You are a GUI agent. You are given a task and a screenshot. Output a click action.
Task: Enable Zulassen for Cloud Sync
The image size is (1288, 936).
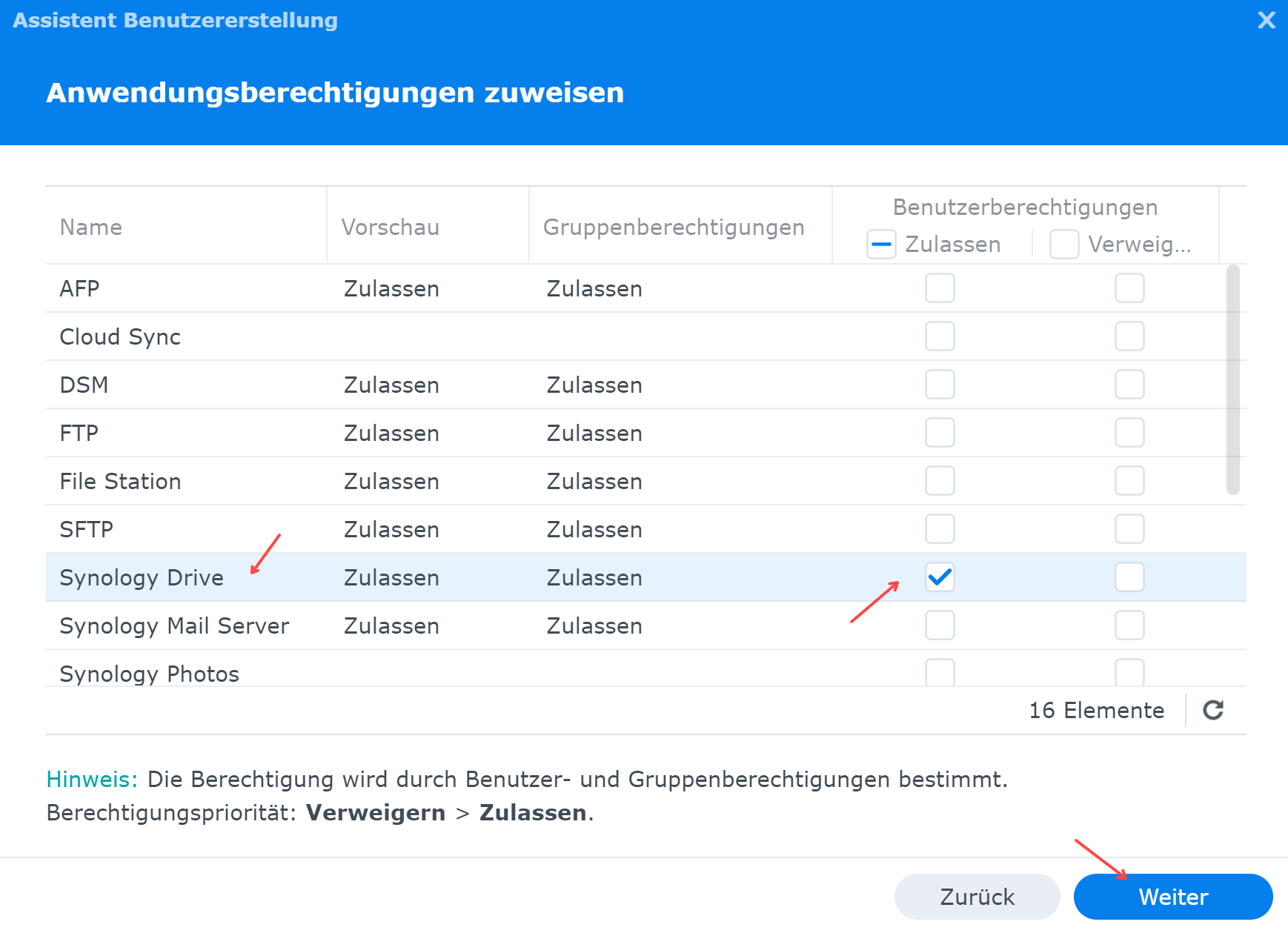point(940,336)
